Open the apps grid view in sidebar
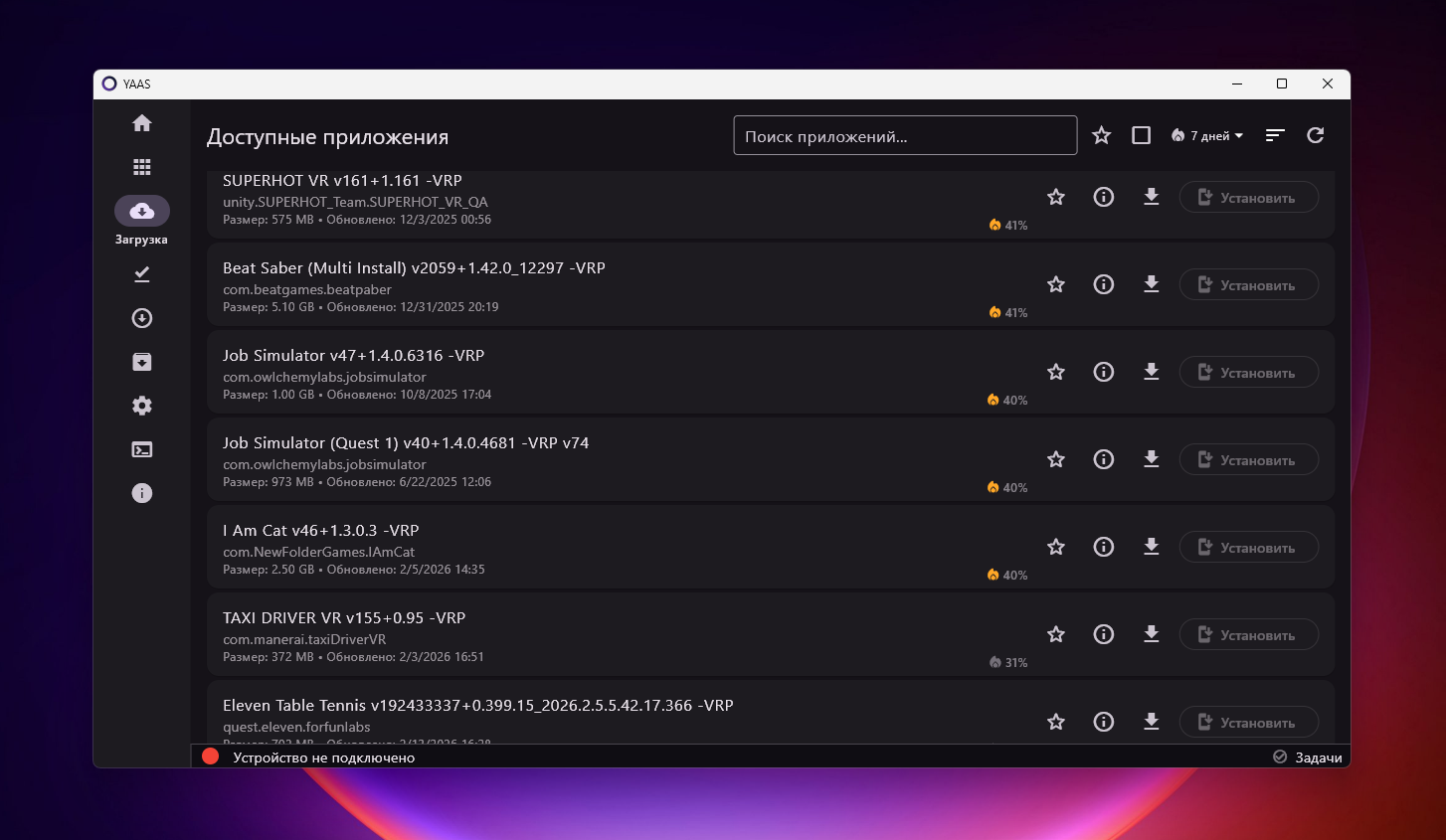This screenshot has height=840, width=1446. point(142,167)
